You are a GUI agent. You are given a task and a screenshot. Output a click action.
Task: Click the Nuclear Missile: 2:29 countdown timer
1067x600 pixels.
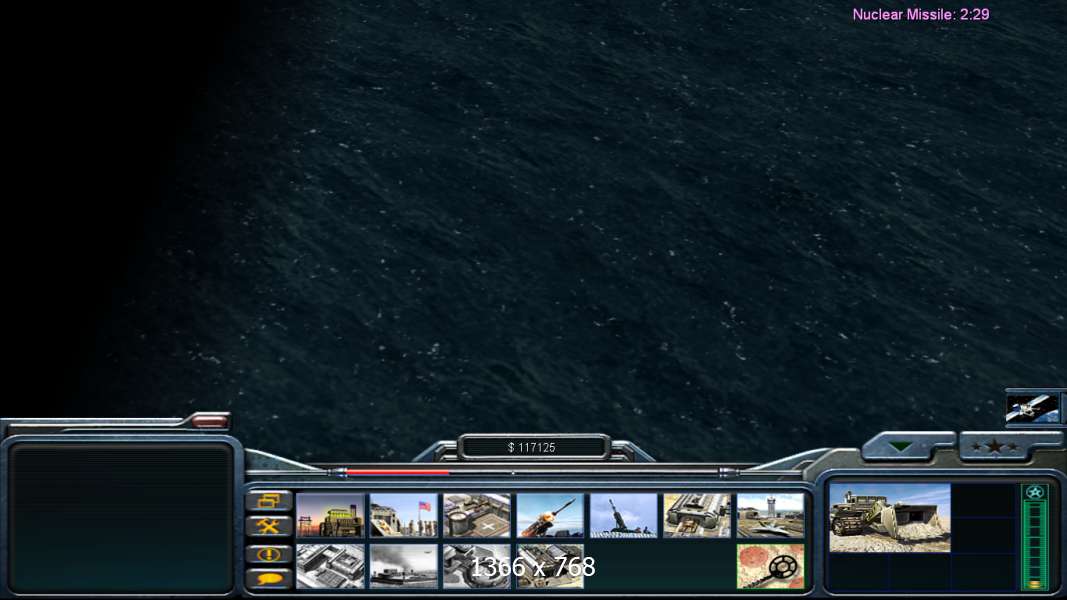[x=921, y=14]
